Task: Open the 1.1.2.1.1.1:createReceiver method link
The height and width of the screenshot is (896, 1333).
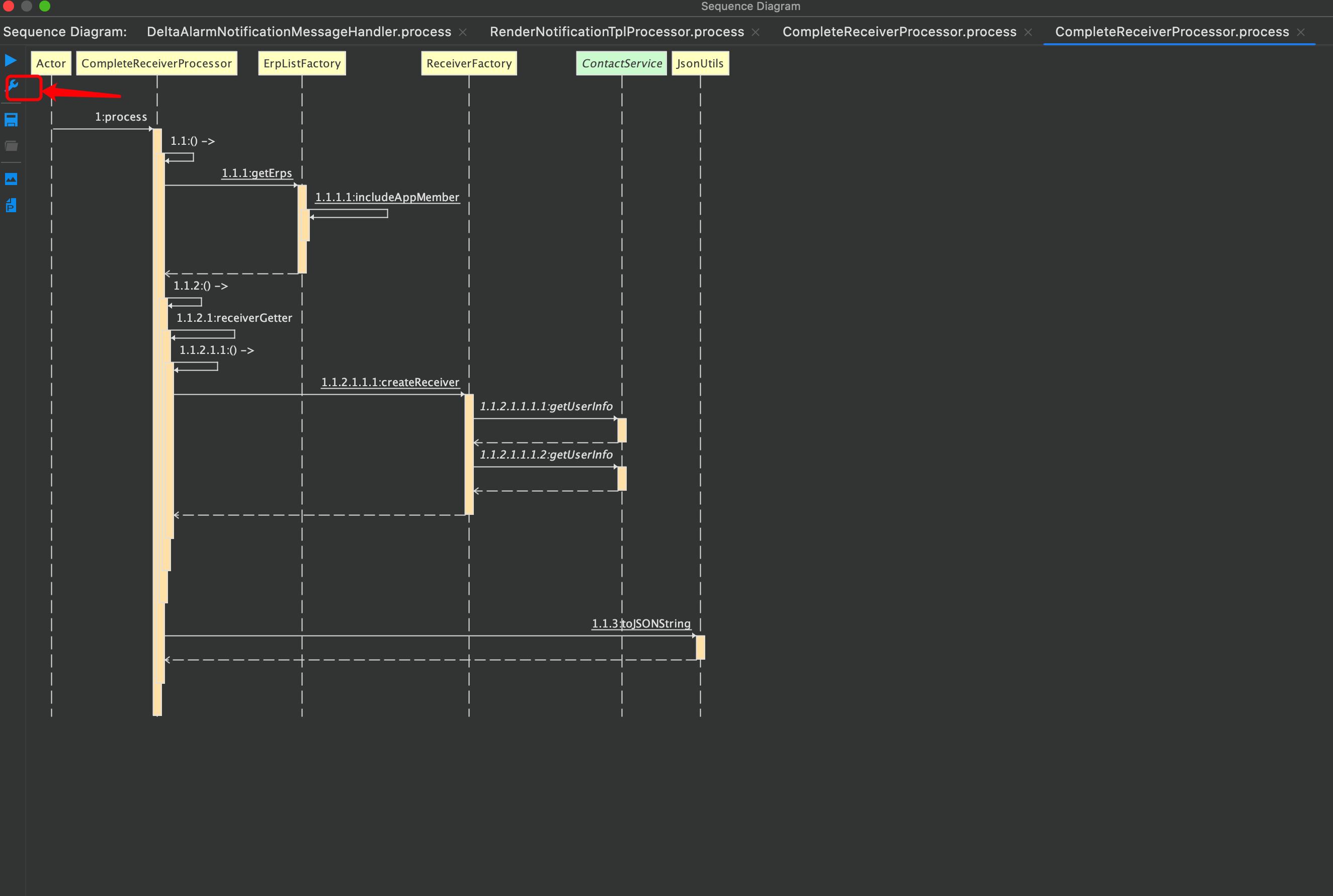Action: click(x=390, y=382)
